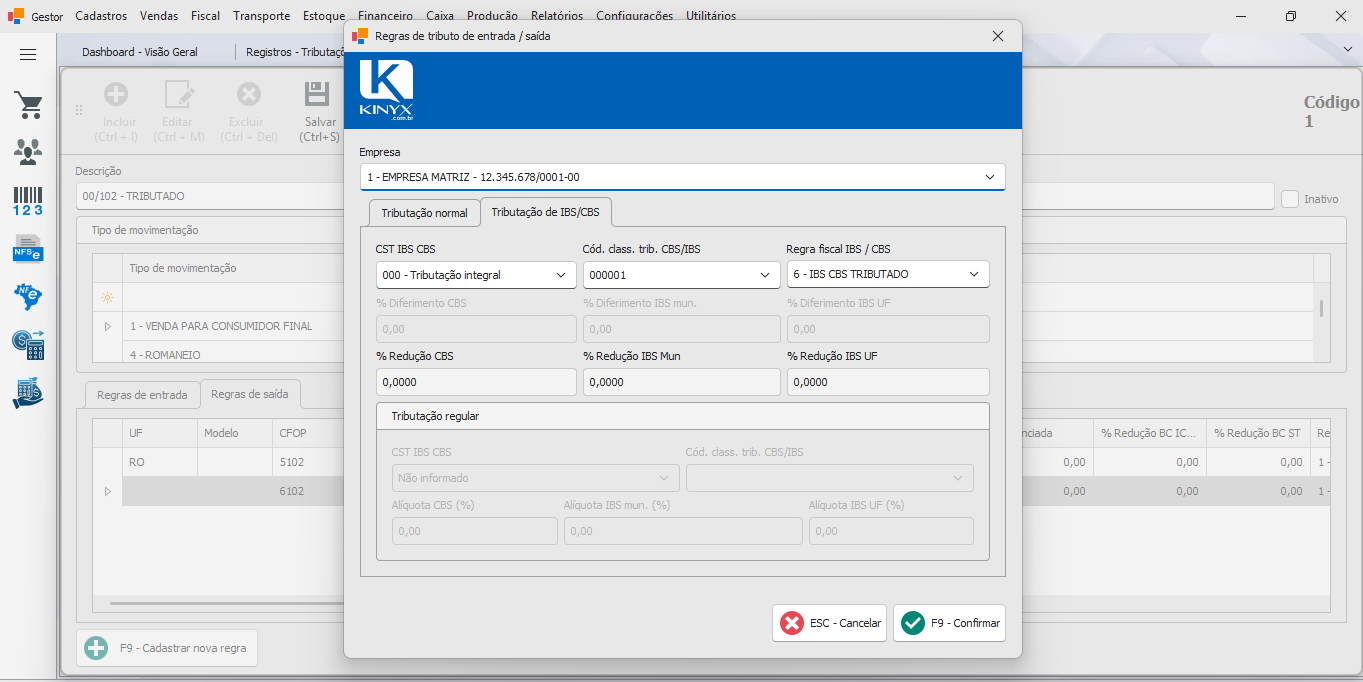Switch to the Tributação normal tab

[x=424, y=213]
